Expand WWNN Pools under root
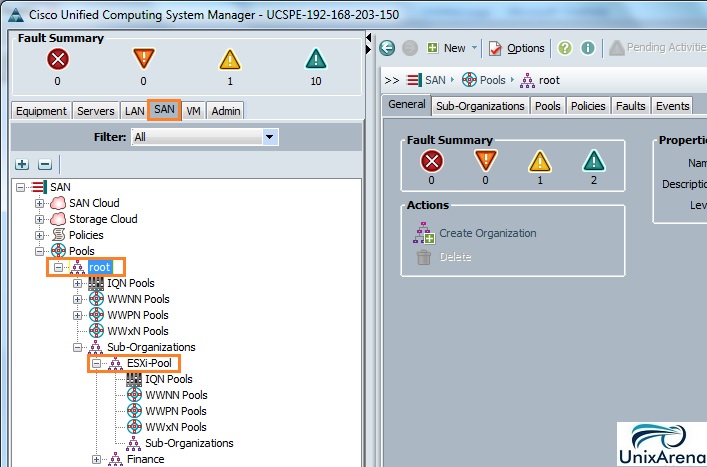Image resolution: width=707 pixels, height=467 pixels. pyautogui.click(x=78, y=299)
